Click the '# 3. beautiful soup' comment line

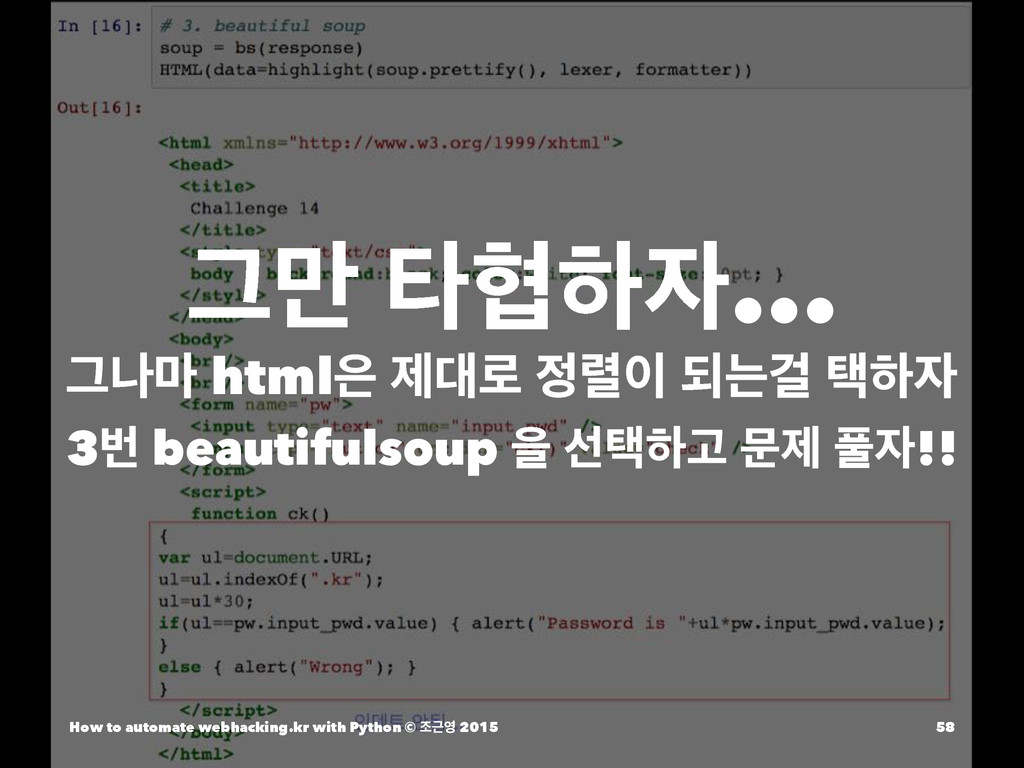pos(262,26)
